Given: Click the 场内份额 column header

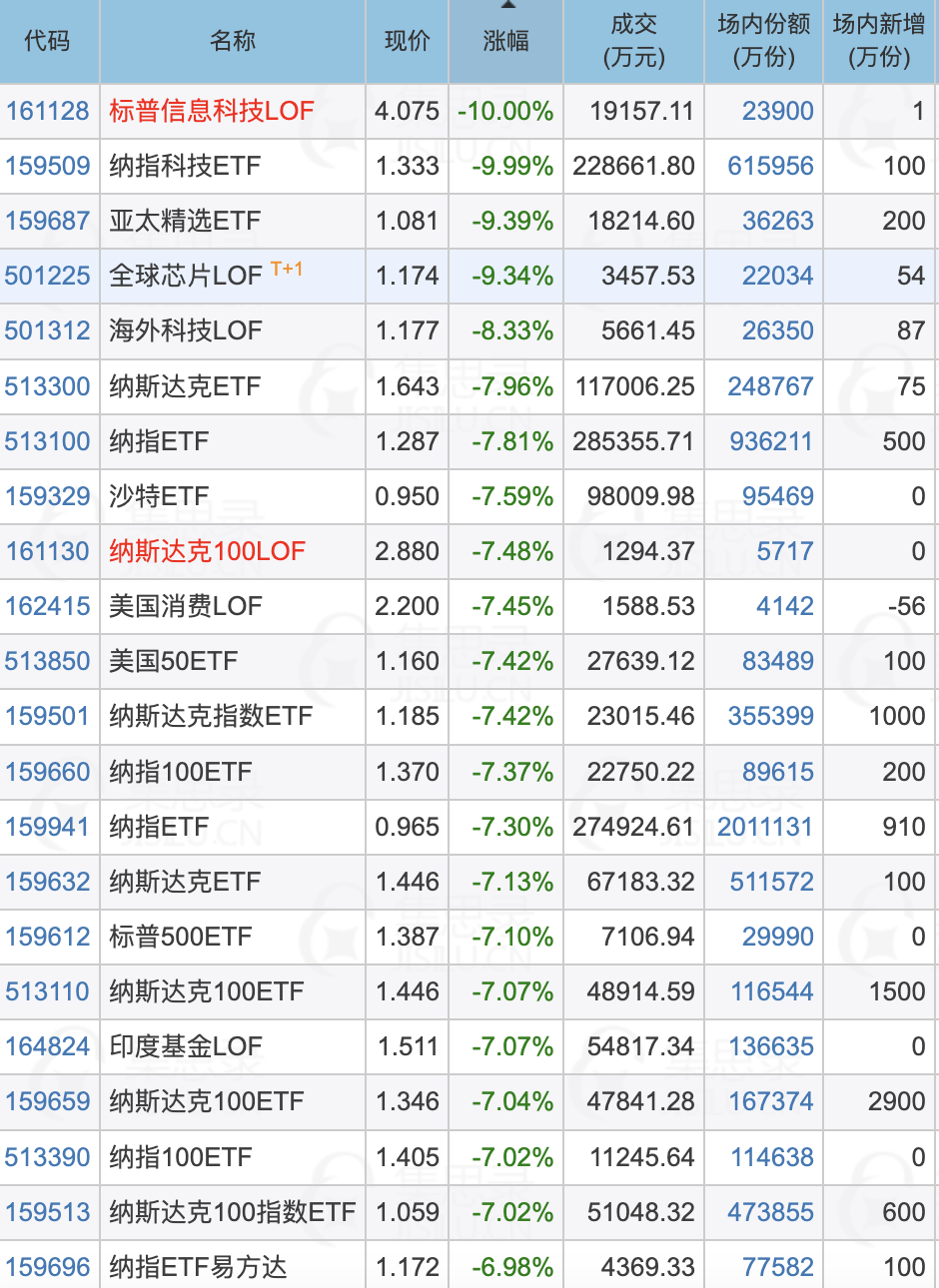Looking at the screenshot, I should [763, 41].
